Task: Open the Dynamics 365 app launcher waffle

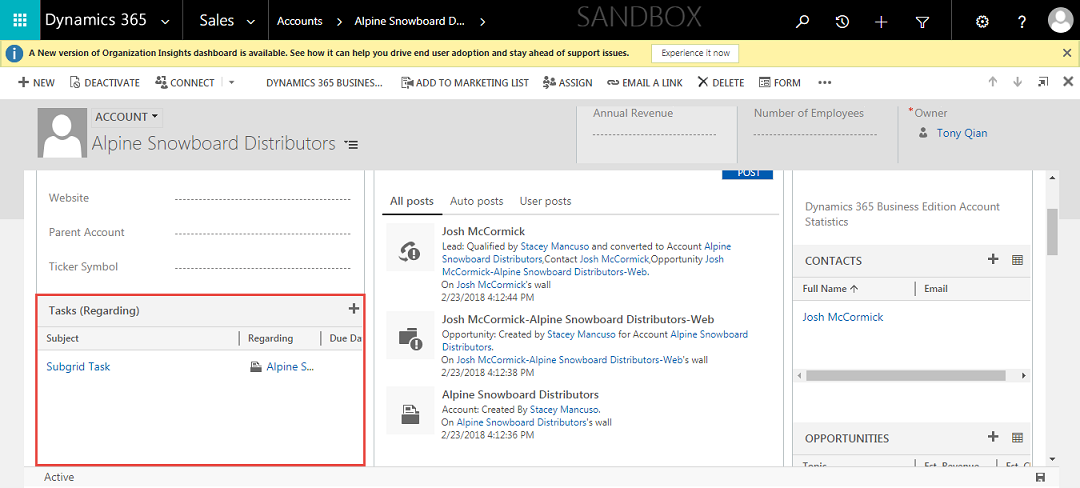Action: (x=19, y=20)
